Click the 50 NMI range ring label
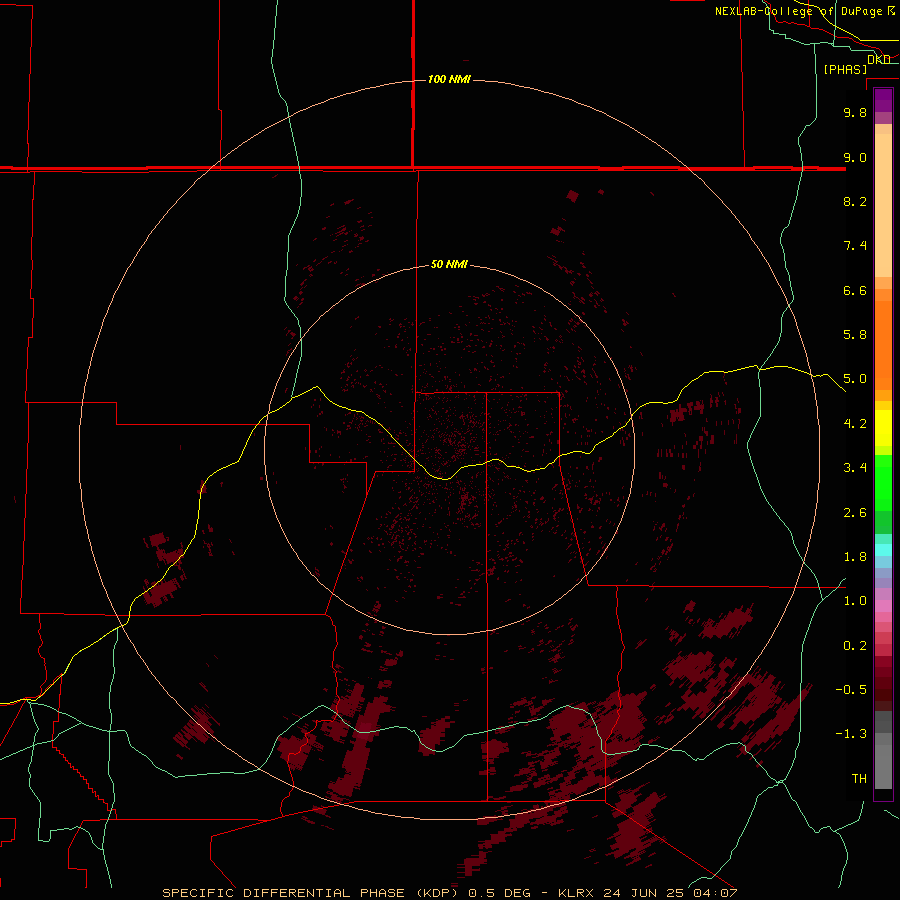Viewport: 900px width, 900px height. click(449, 265)
